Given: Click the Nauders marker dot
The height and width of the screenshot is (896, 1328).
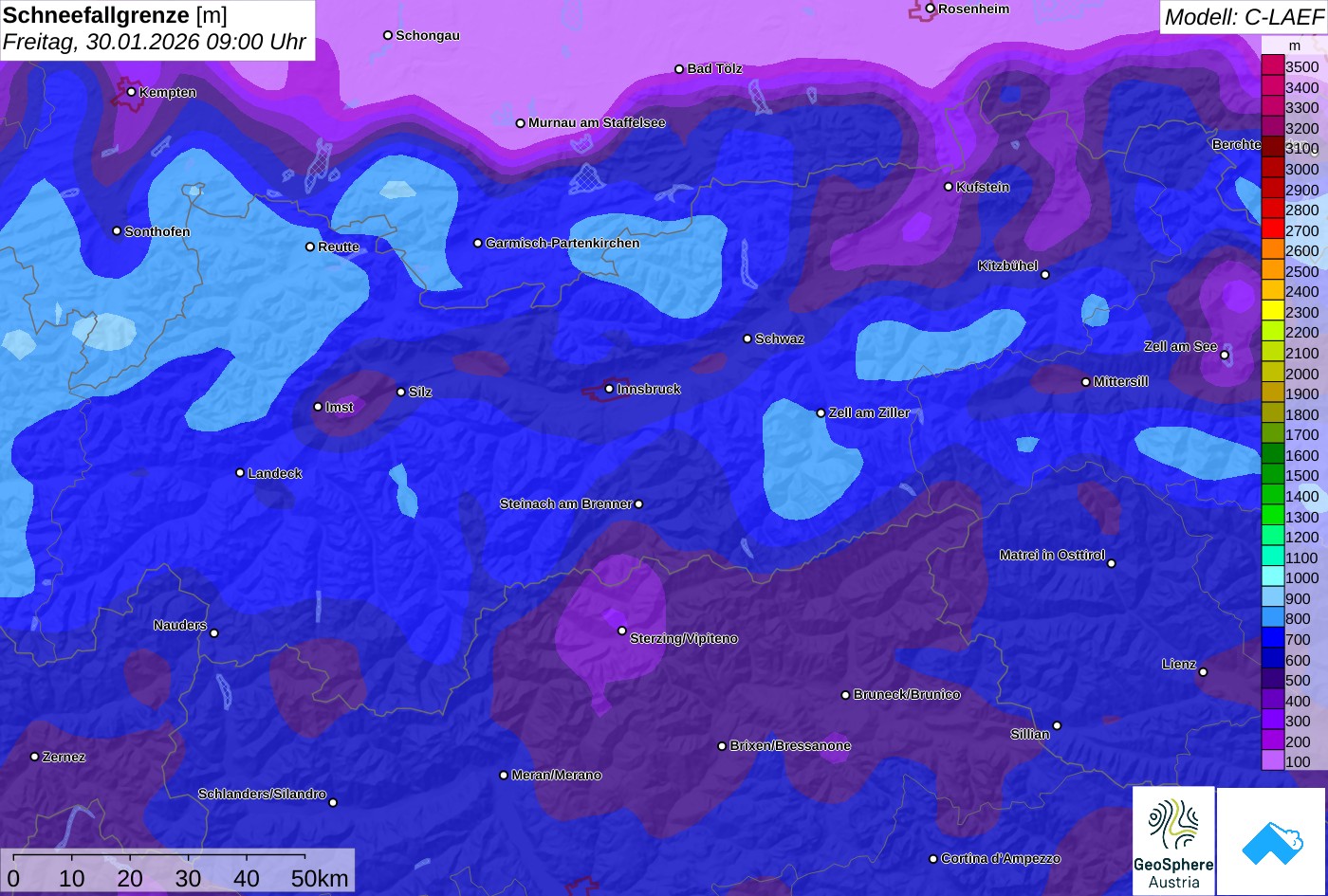Looking at the screenshot, I should [x=214, y=633].
